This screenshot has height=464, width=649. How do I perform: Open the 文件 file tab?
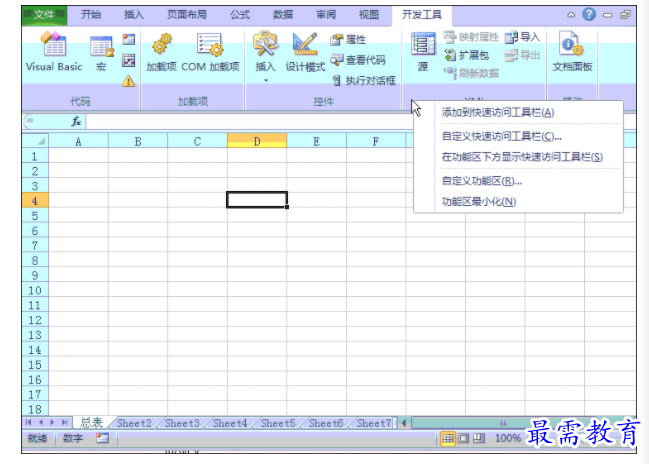[44, 15]
